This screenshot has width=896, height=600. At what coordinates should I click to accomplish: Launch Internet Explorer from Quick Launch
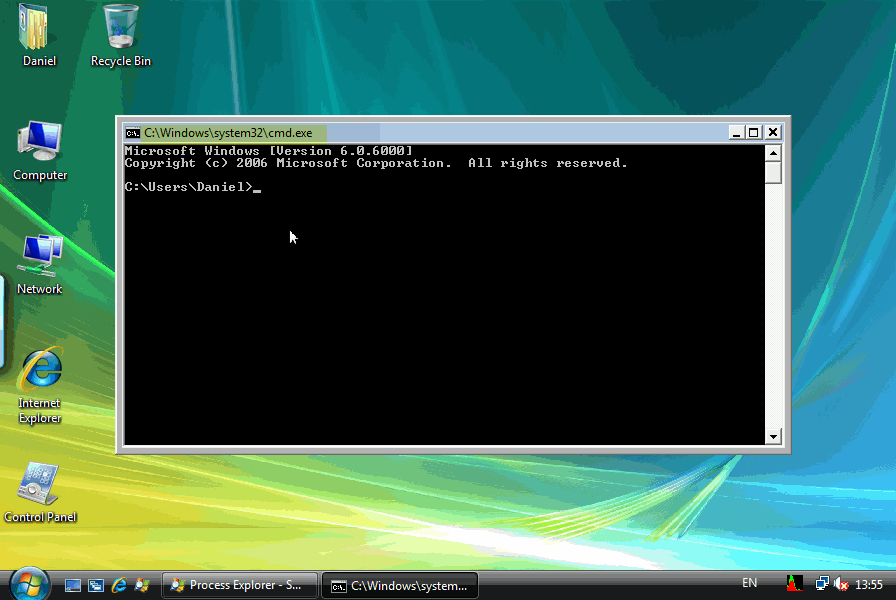coord(119,584)
